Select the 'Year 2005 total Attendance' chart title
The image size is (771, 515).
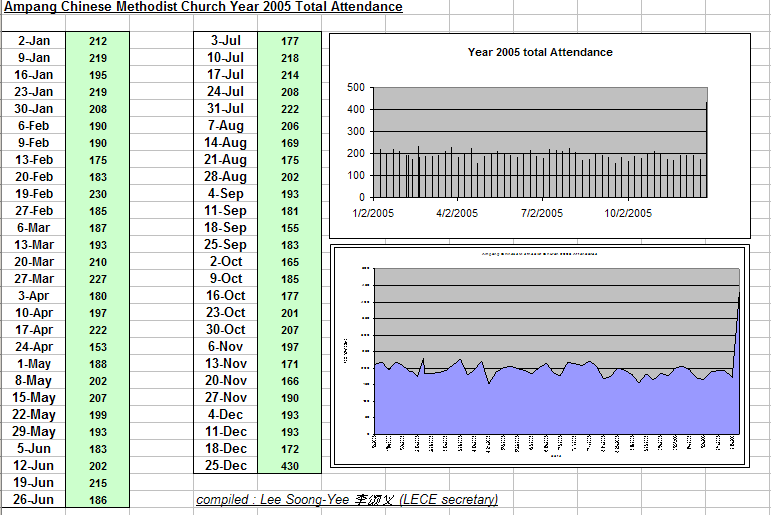pyautogui.click(x=540, y=52)
